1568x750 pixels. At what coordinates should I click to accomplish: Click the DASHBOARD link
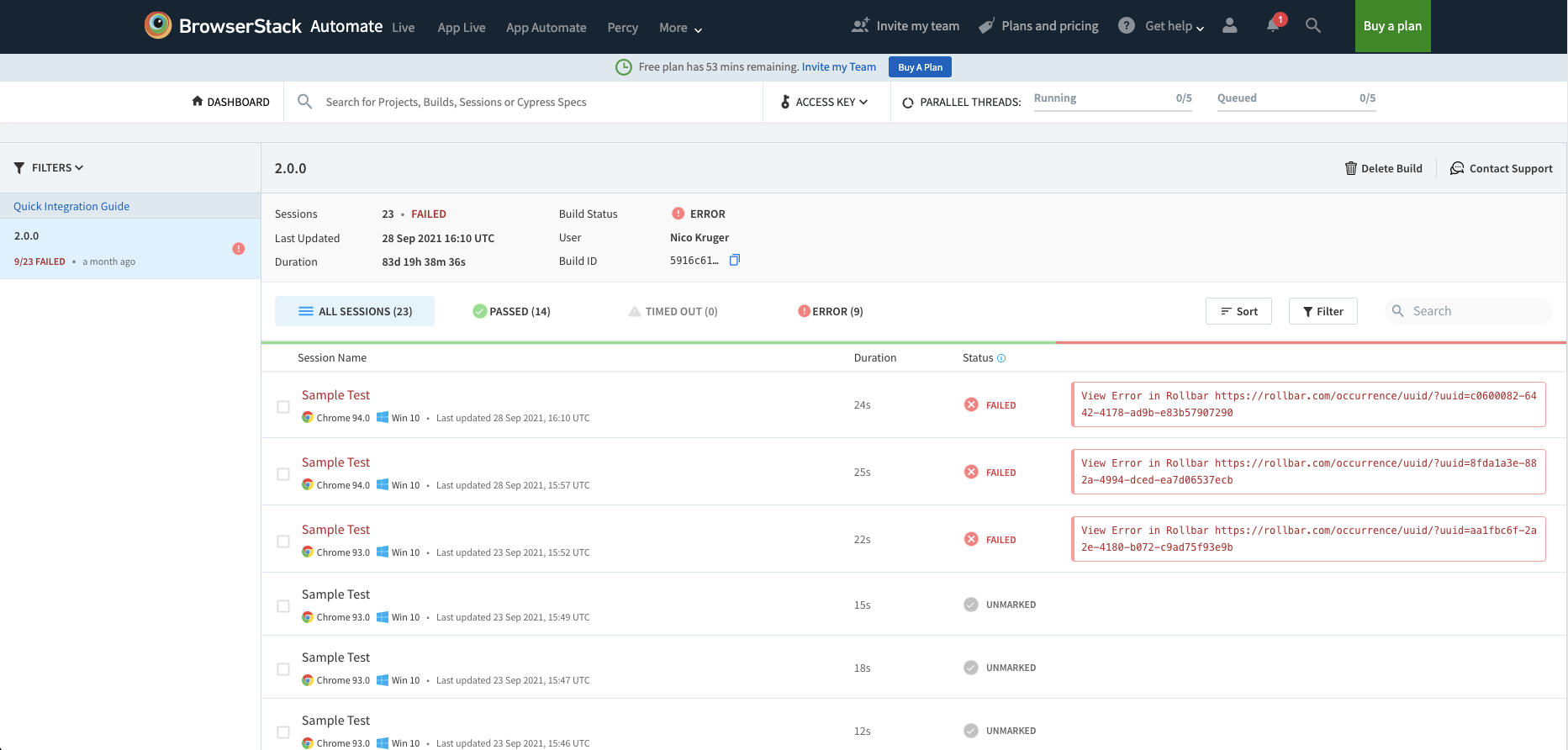point(231,102)
